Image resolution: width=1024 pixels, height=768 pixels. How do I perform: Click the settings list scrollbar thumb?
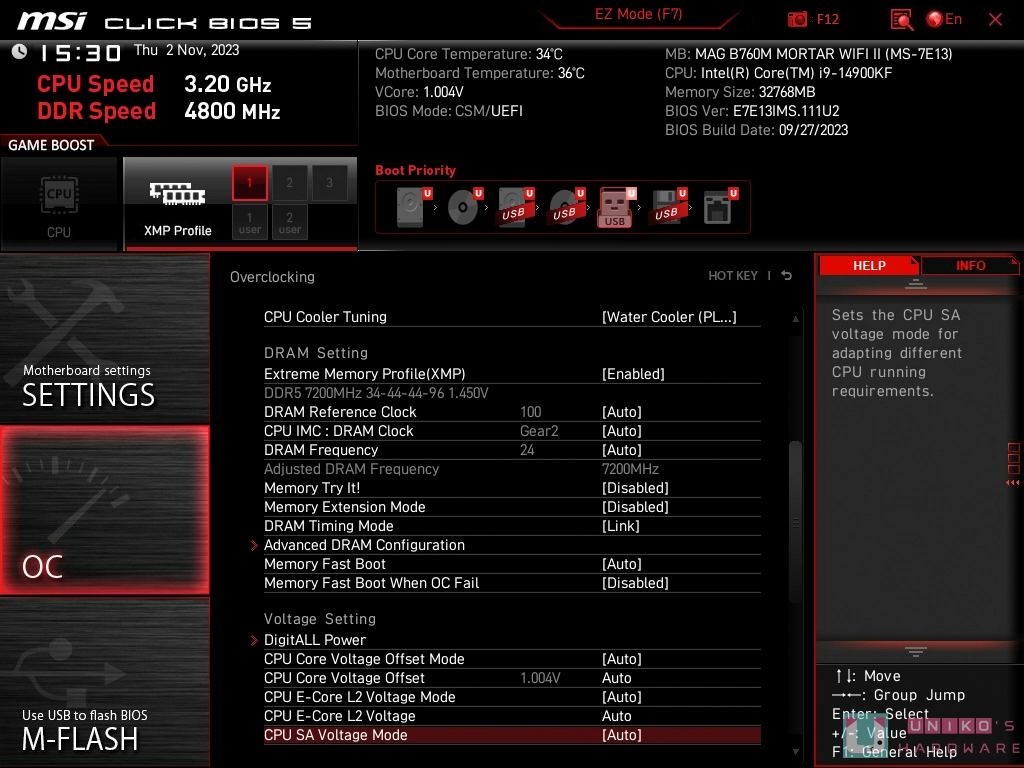(795, 522)
